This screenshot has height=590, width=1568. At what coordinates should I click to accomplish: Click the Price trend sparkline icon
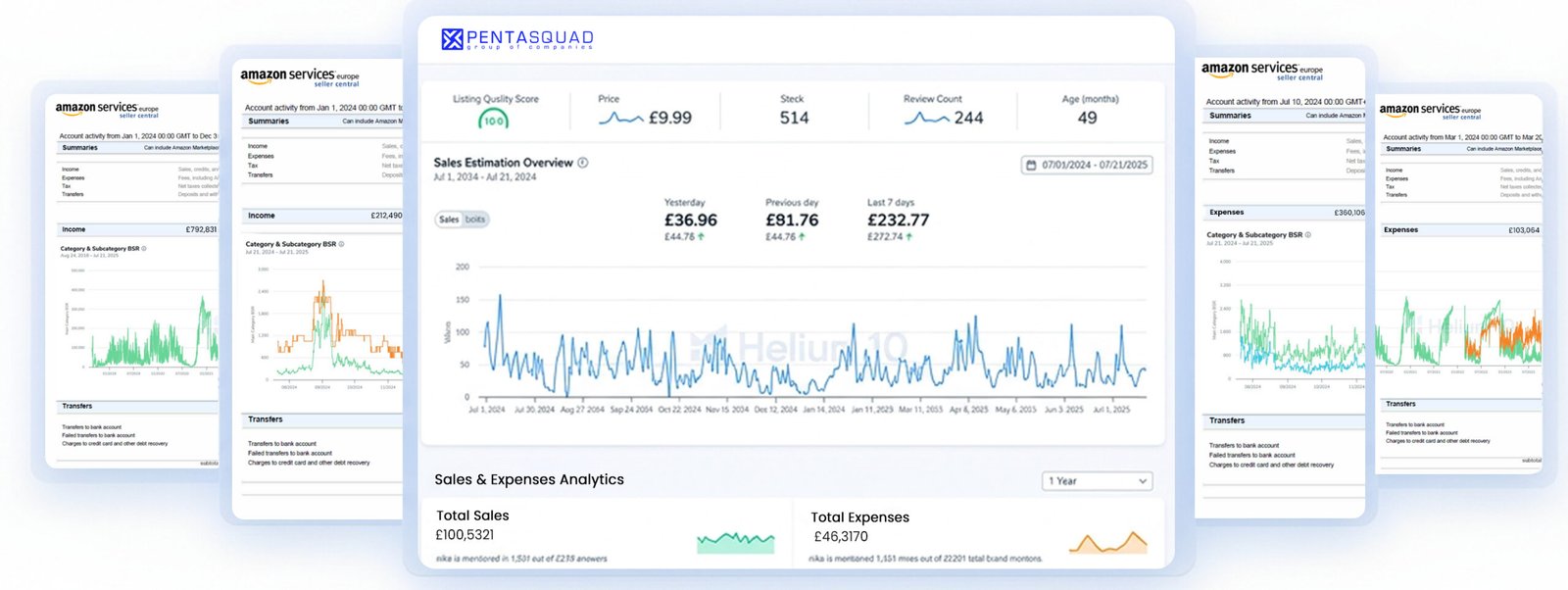pos(621,119)
